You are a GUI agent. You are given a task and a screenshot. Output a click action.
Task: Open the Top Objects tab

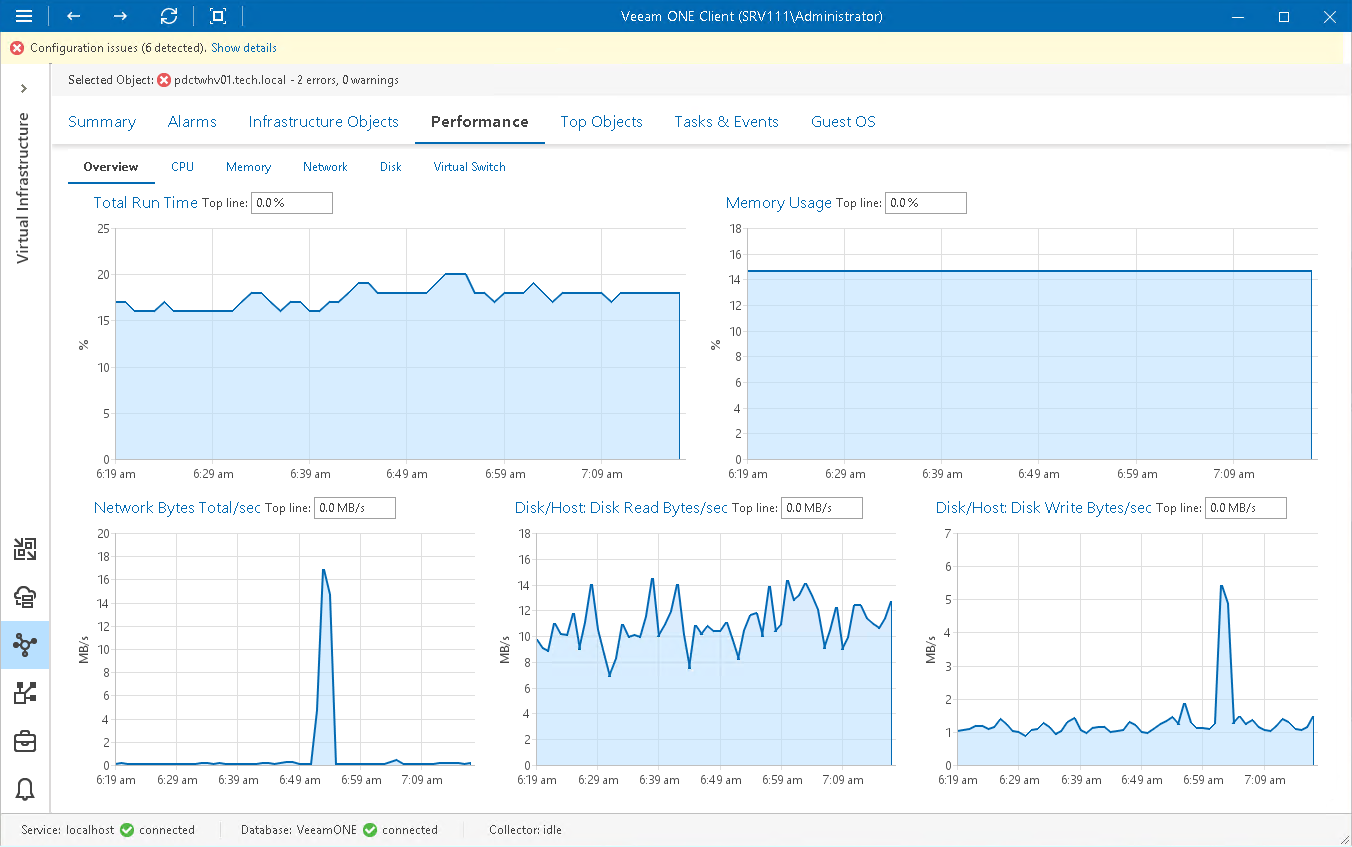[601, 122]
